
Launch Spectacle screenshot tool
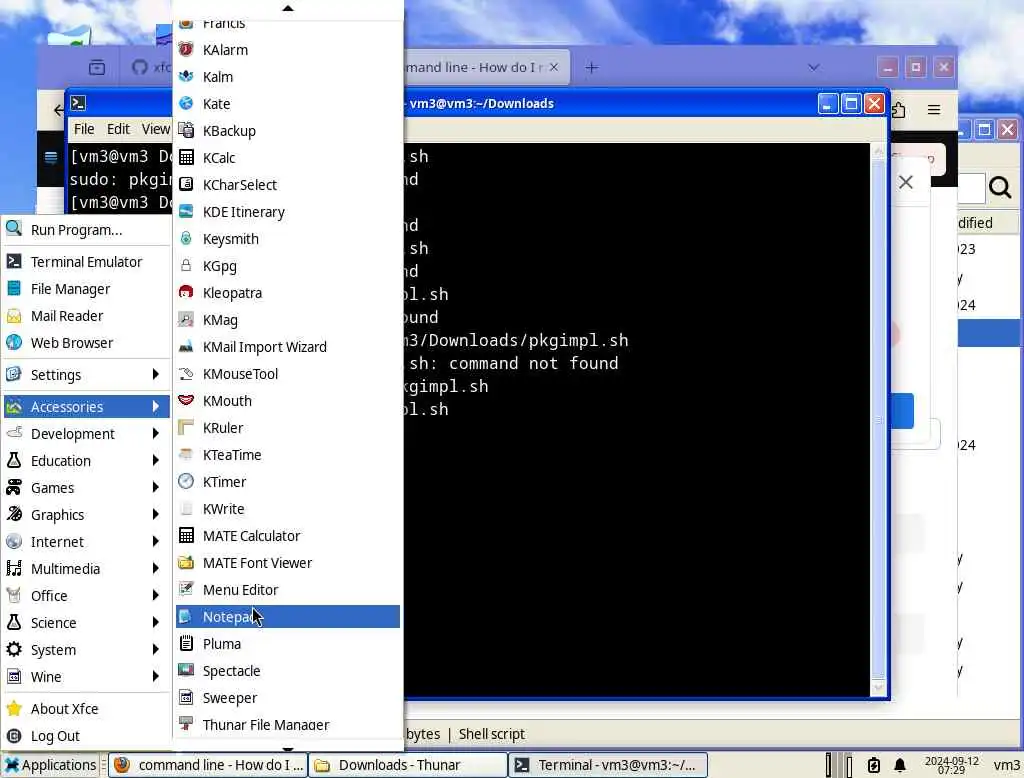(x=287, y=670)
